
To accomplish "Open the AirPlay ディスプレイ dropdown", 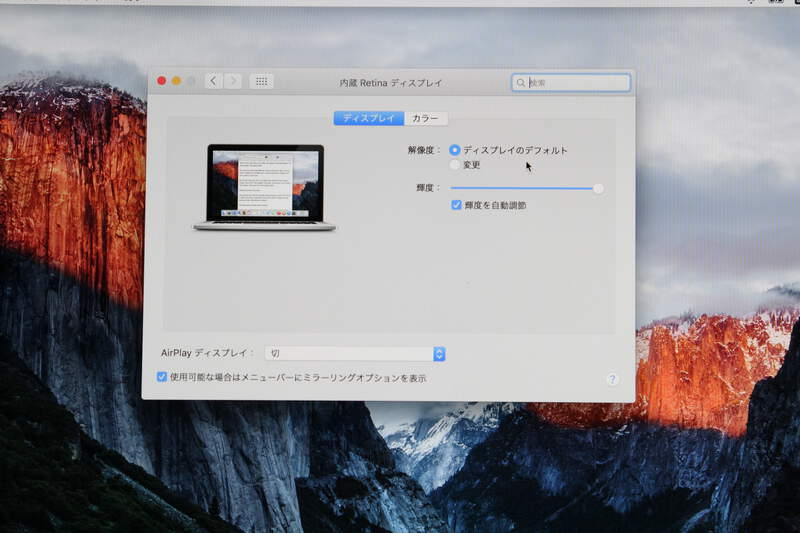I will (355, 353).
